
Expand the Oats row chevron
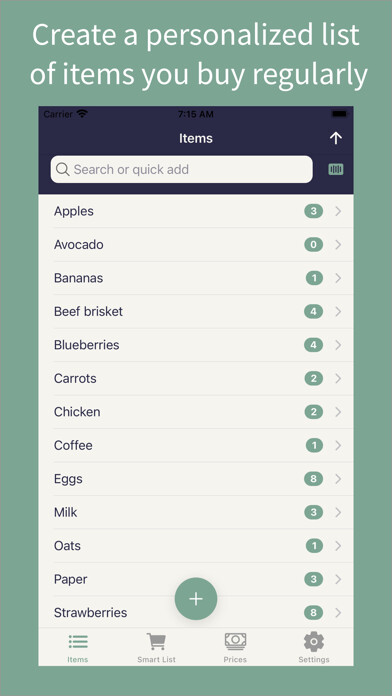[338, 546]
